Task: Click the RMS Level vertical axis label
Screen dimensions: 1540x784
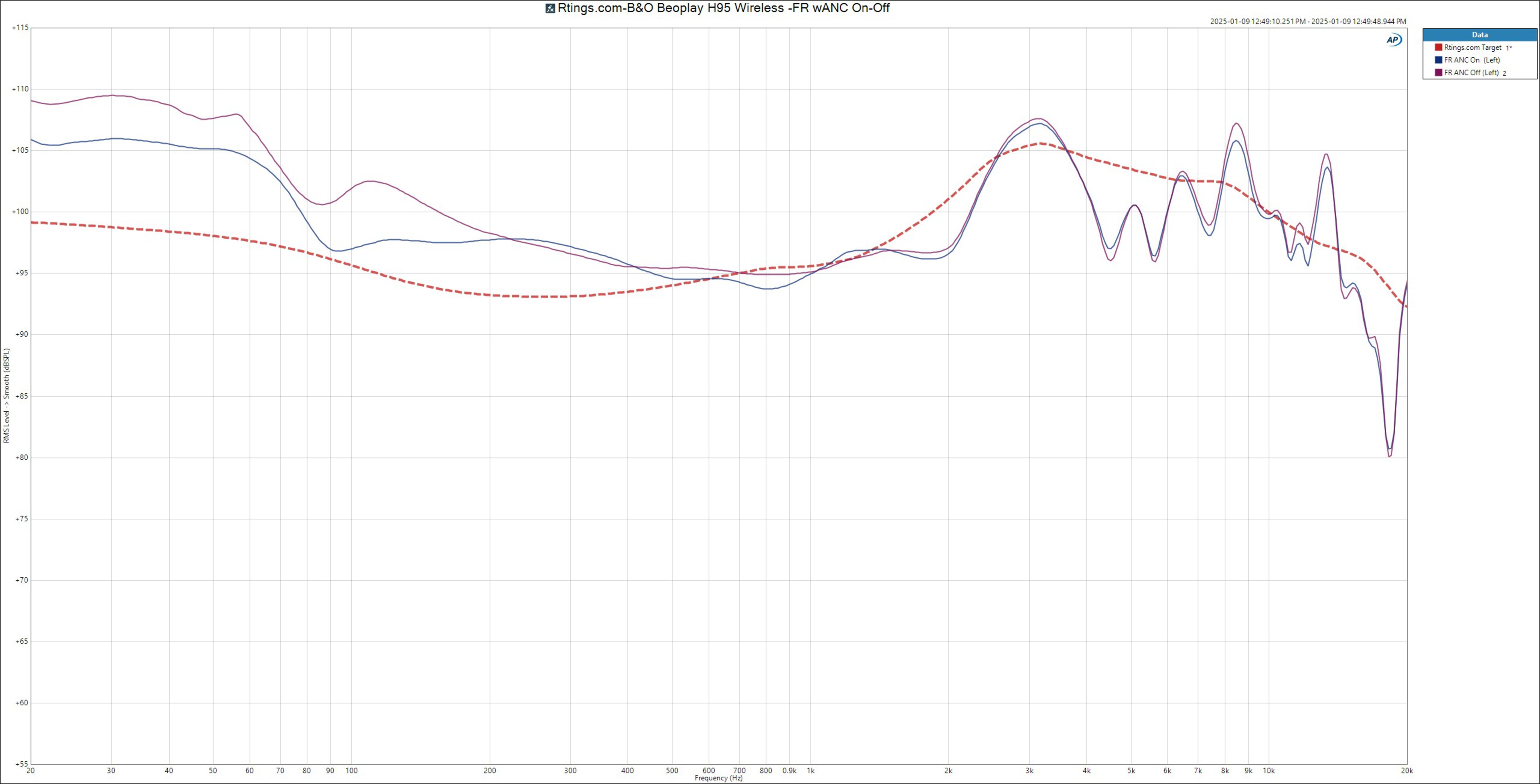Action: (6, 396)
